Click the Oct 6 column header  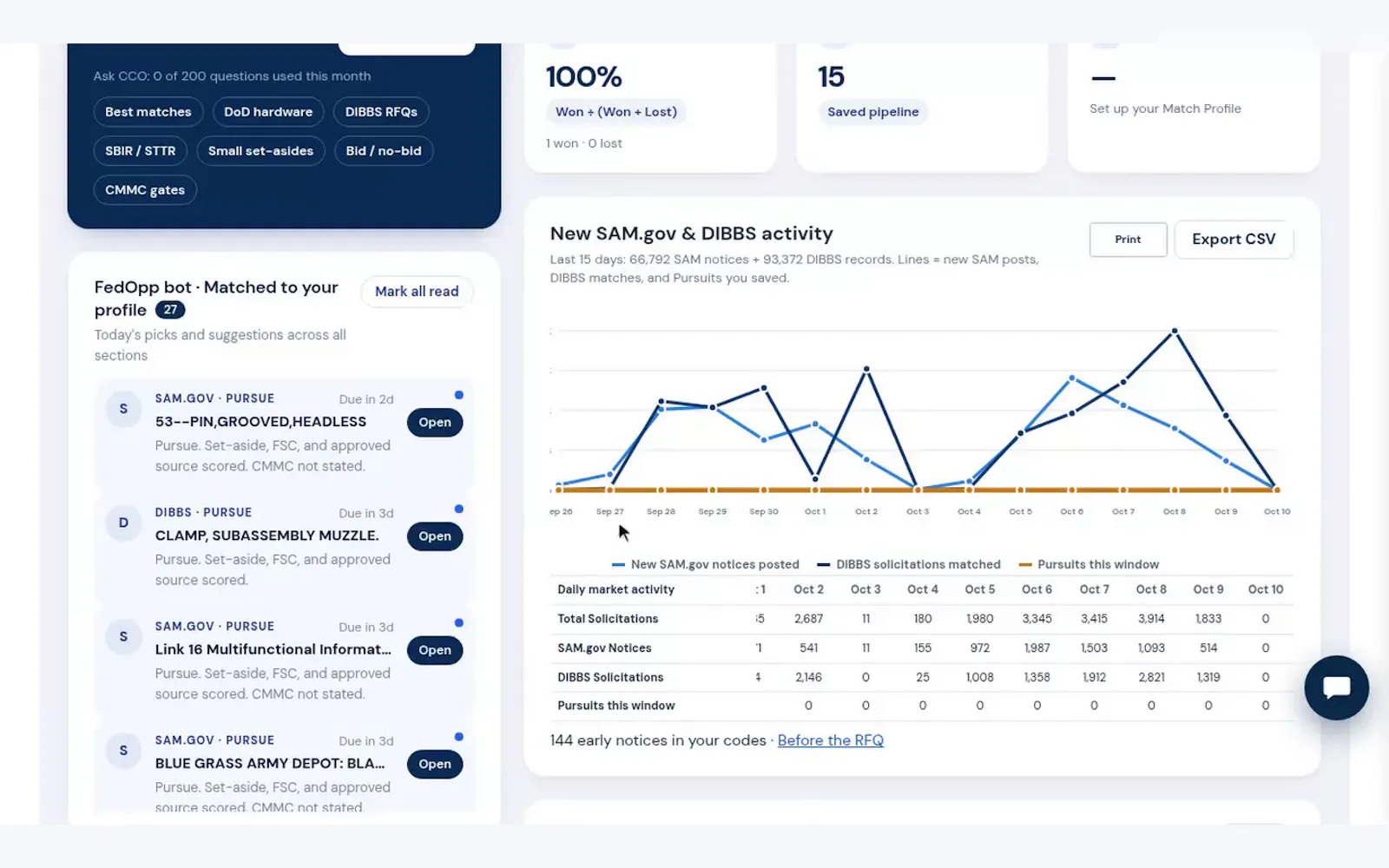coord(1037,589)
